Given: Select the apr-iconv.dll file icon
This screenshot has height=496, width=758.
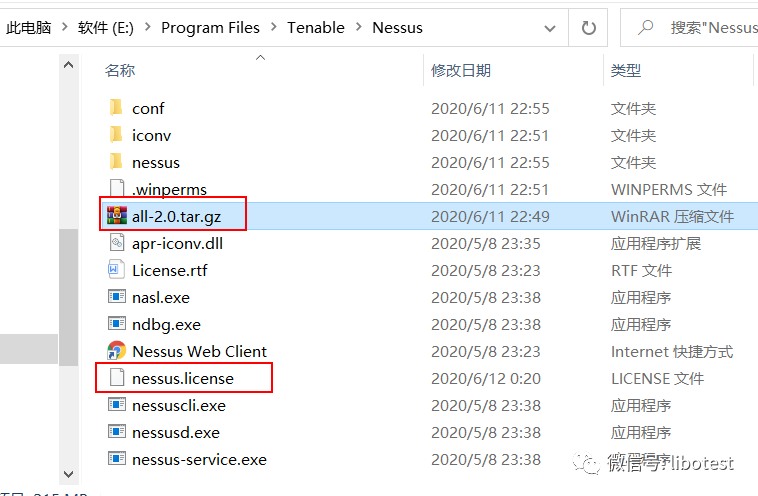Looking at the screenshot, I should (x=117, y=242).
